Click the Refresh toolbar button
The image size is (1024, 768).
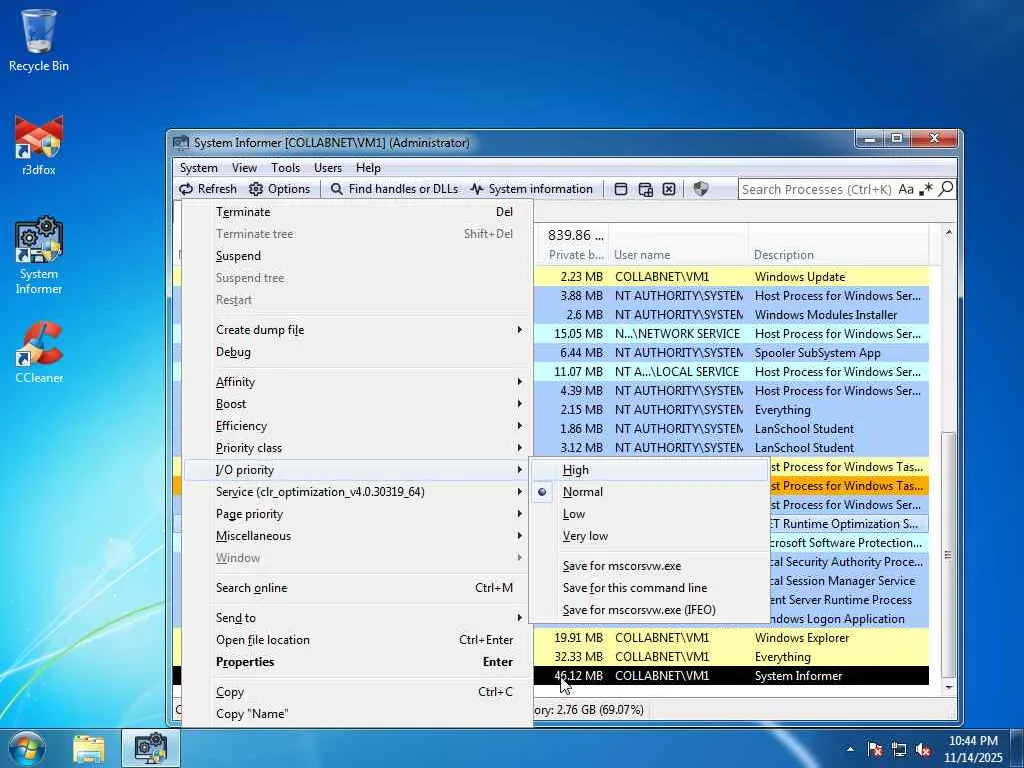click(x=208, y=189)
